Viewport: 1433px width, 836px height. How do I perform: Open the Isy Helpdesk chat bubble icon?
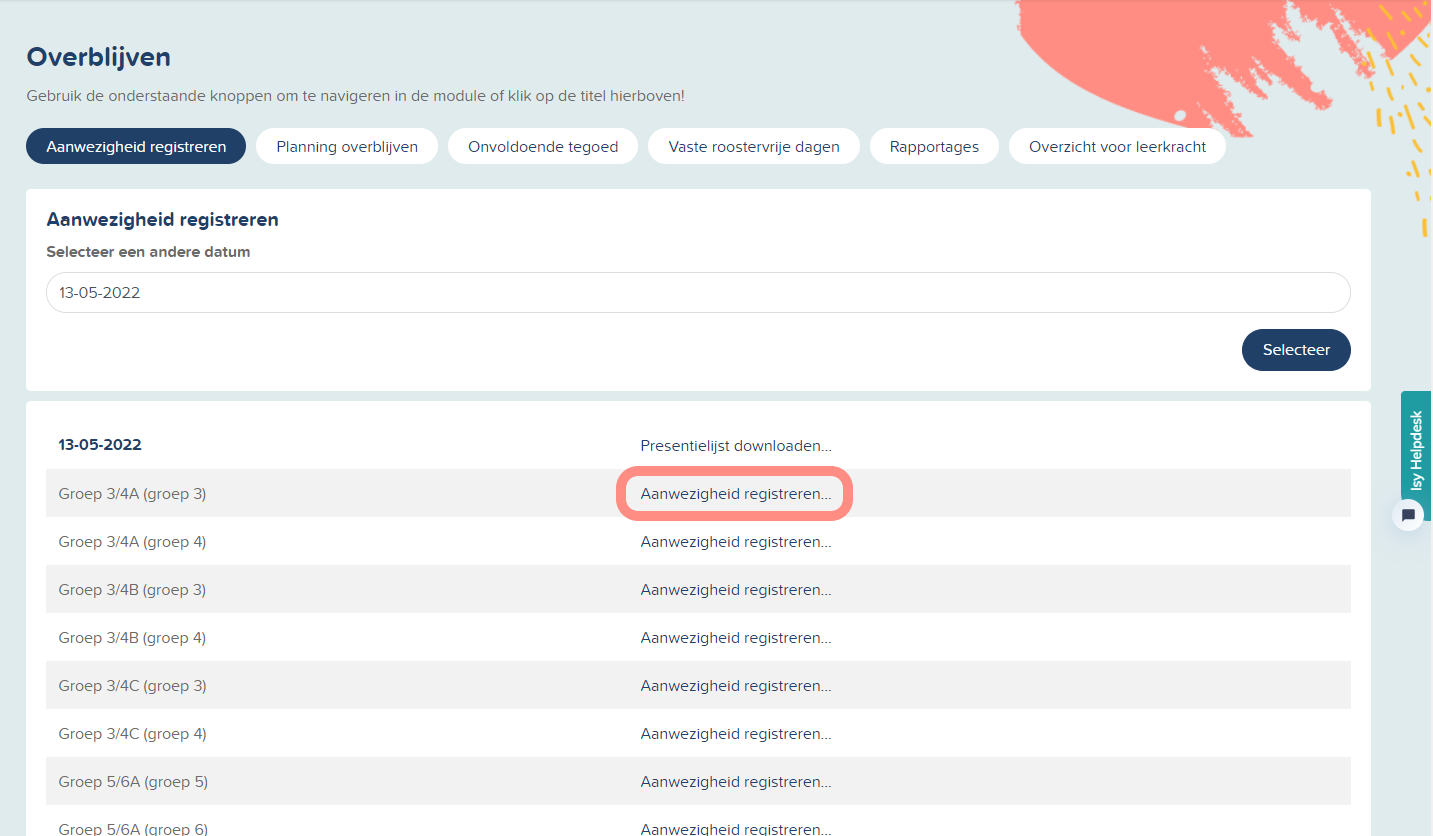[1408, 515]
